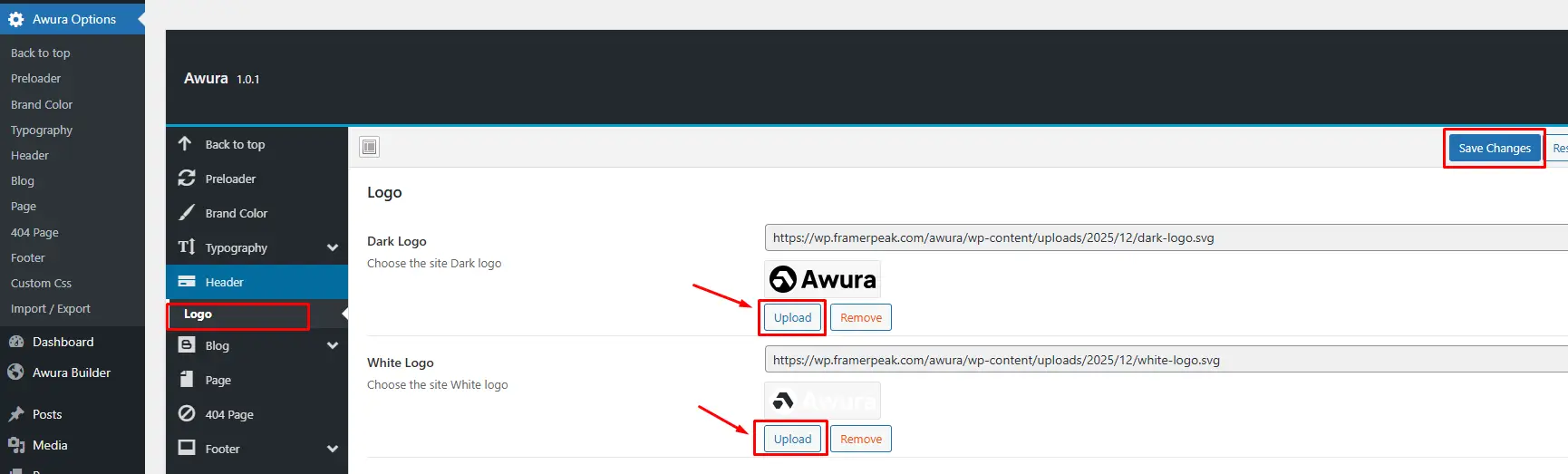Click the Brand Color brush icon
The image size is (1568, 474).
point(187,212)
